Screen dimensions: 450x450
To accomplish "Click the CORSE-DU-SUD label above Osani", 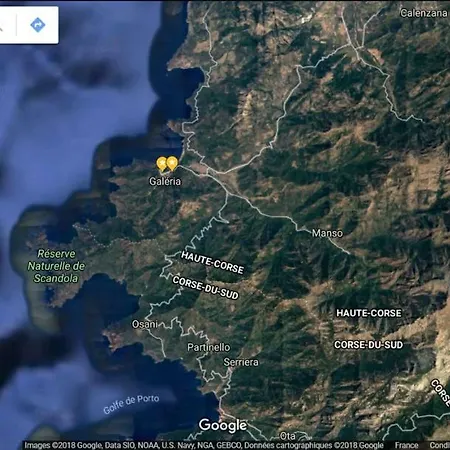I will 205,288.
